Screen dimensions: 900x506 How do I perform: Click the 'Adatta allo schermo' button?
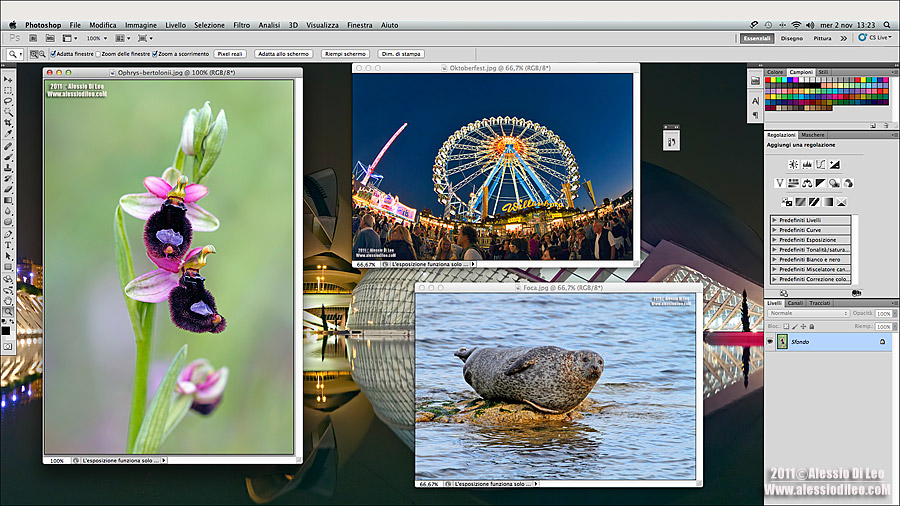tap(283, 54)
